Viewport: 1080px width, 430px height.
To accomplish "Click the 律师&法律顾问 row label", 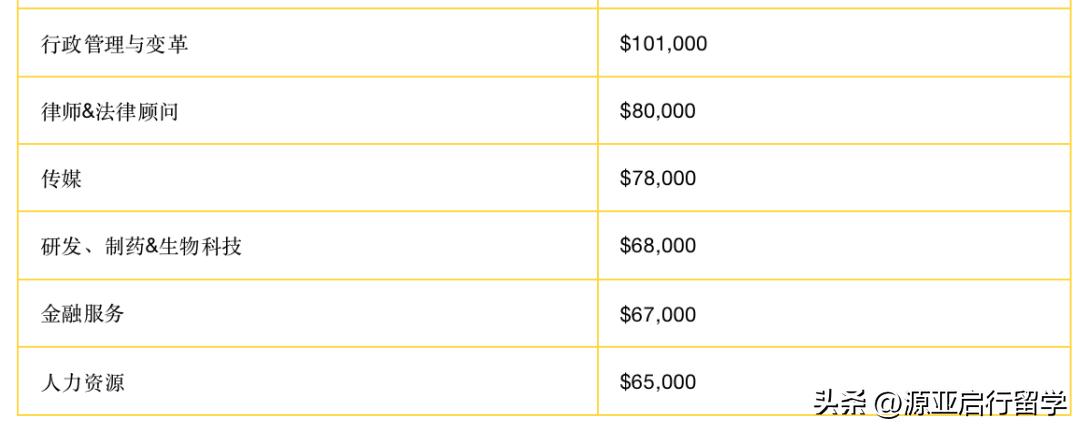I will pyautogui.click(x=110, y=111).
